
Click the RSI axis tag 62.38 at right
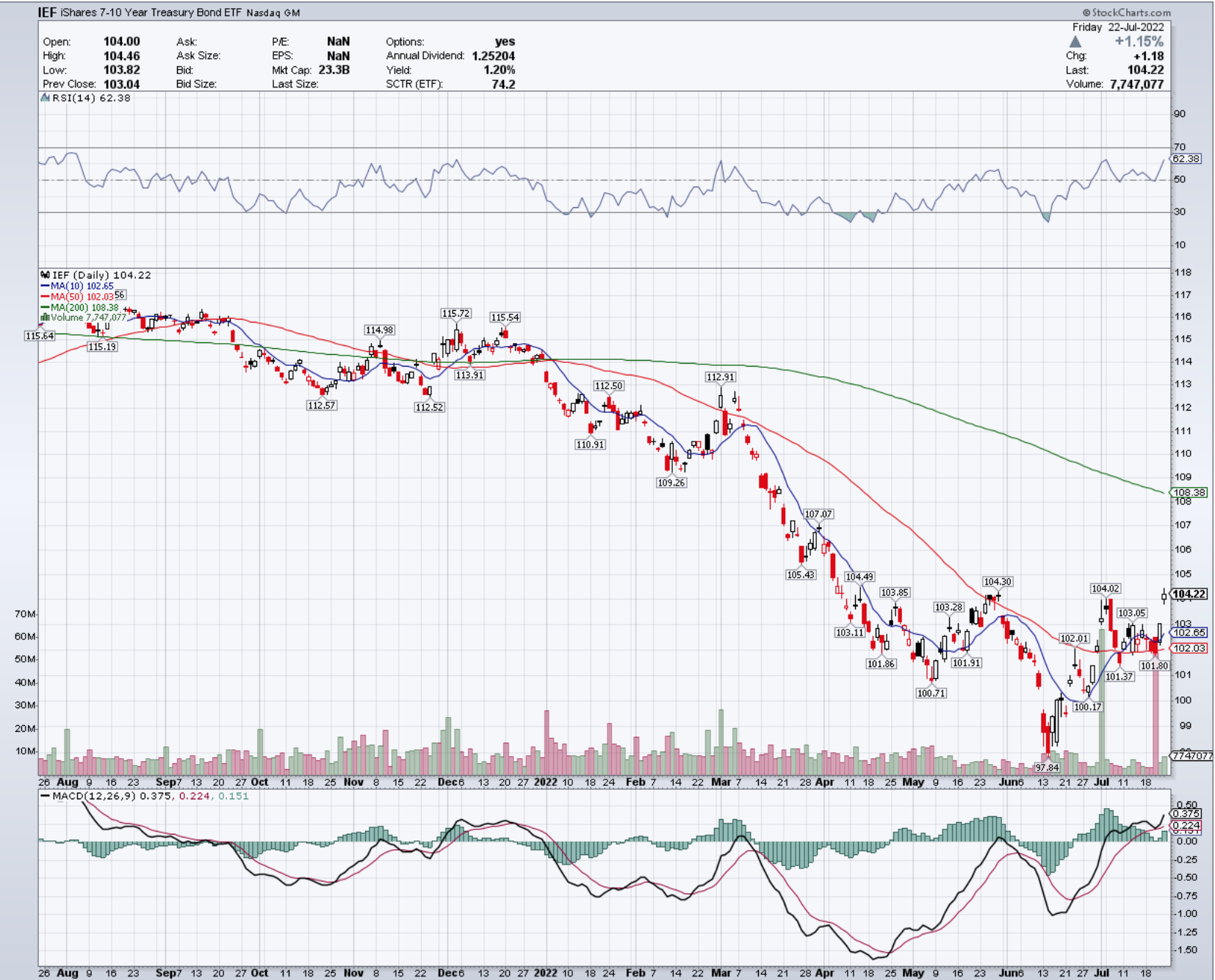[x=1186, y=159]
